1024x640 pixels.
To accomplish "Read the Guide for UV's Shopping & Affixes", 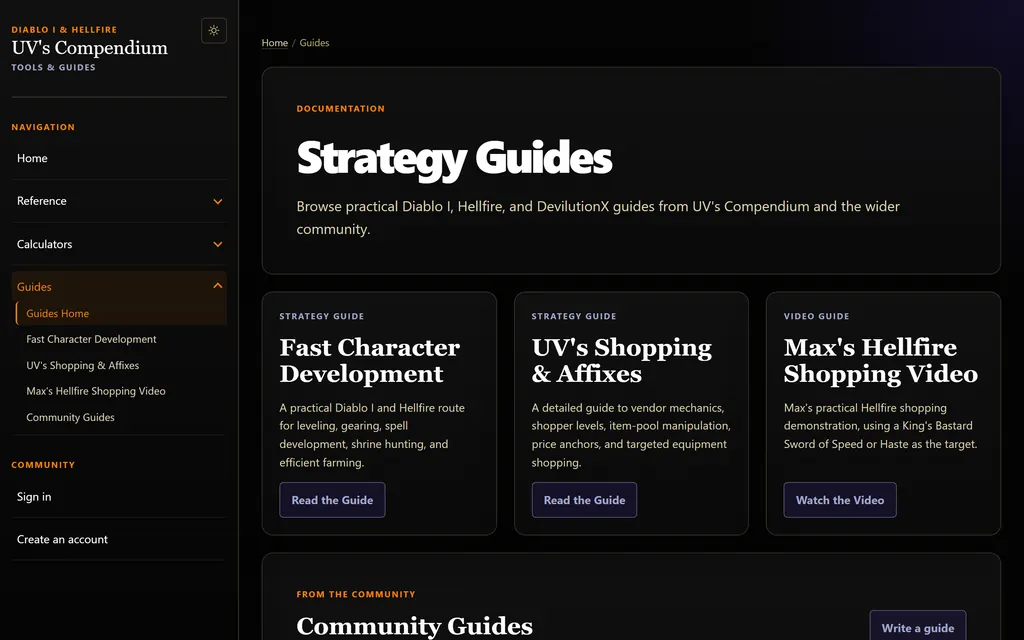I will pyautogui.click(x=584, y=500).
